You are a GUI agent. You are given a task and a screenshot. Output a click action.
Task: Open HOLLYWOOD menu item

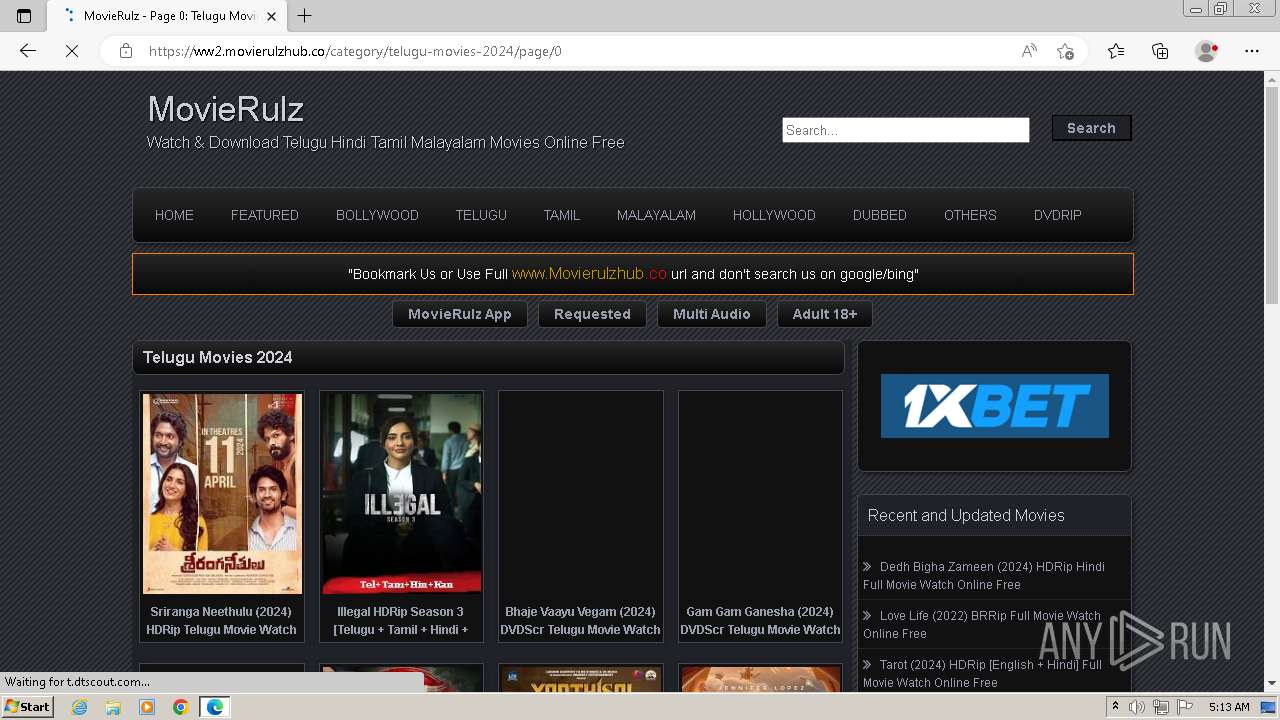(774, 215)
